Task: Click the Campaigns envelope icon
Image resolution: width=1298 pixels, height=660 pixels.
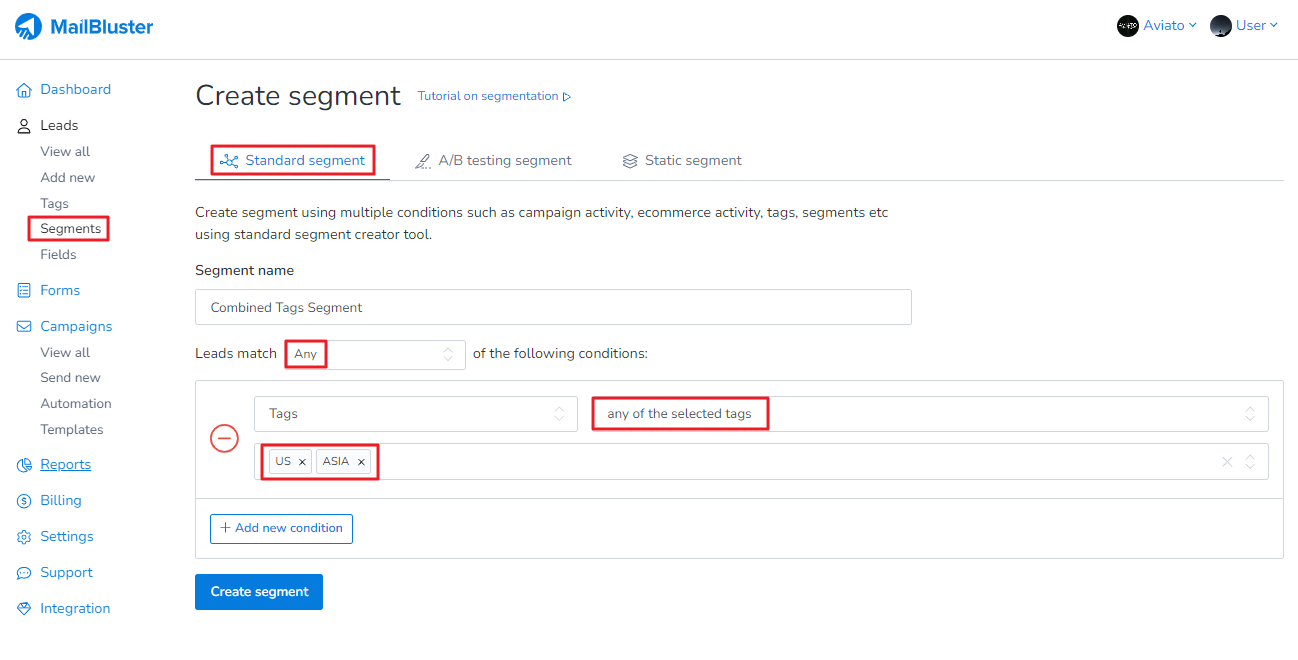Action: [25, 327]
